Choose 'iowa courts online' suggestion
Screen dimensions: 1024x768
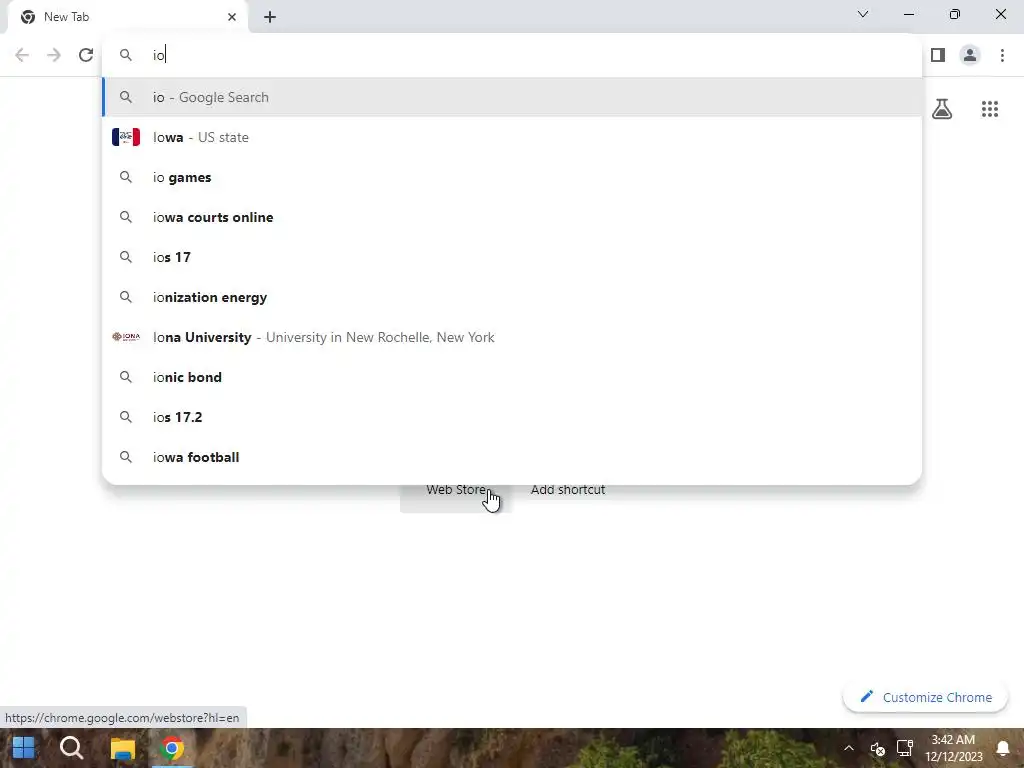[512, 217]
